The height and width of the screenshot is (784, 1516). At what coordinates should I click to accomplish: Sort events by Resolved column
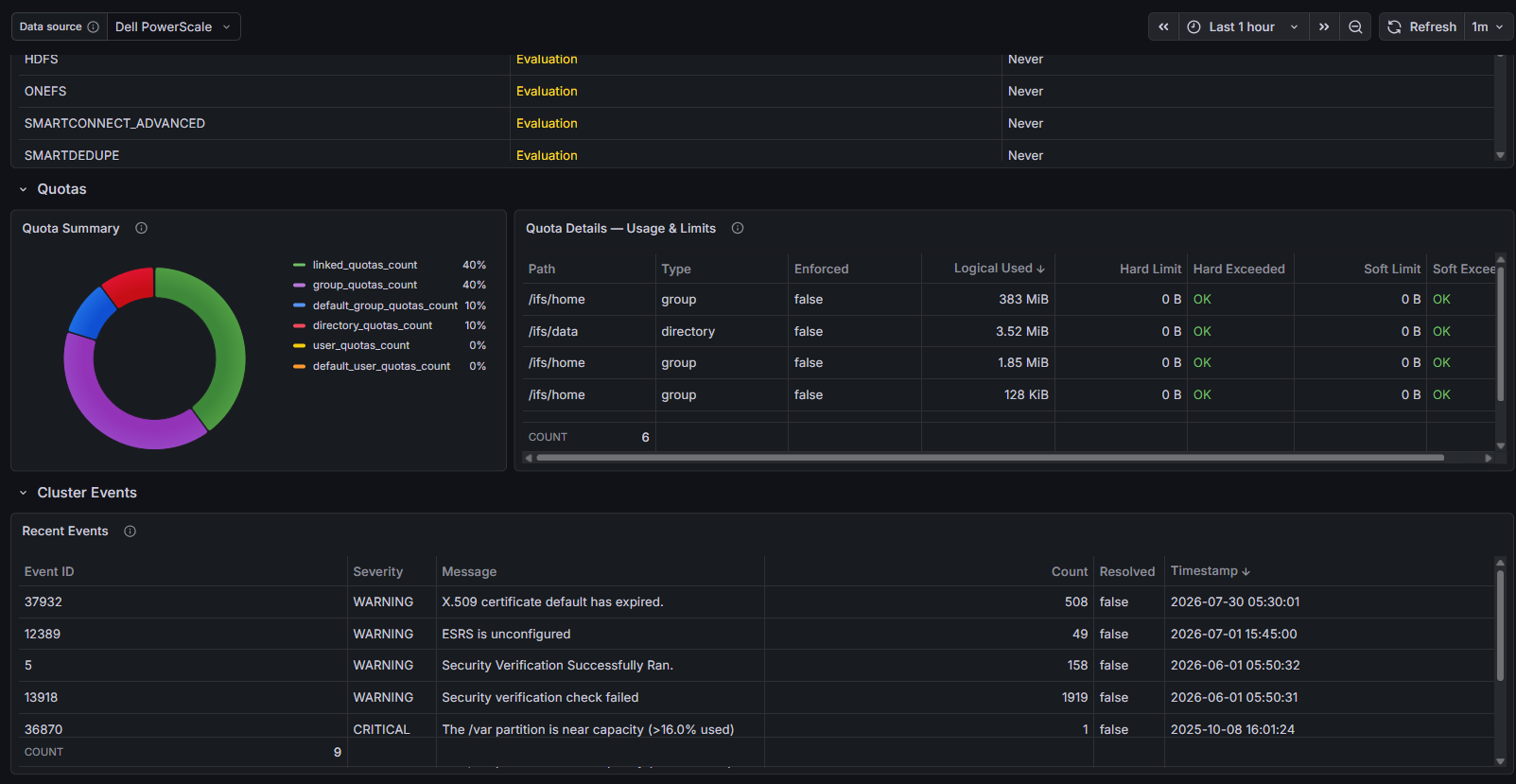tap(1127, 571)
